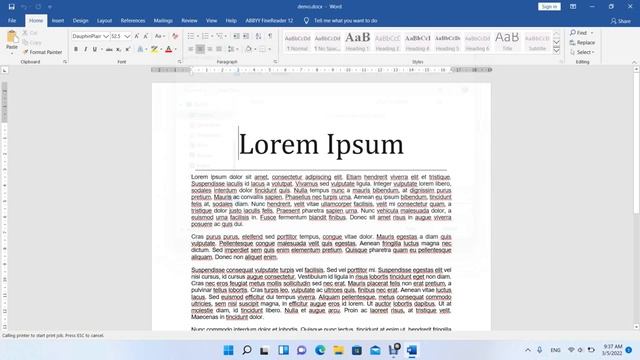
Task: Collapse the ribbon
Action: [x=634, y=62]
